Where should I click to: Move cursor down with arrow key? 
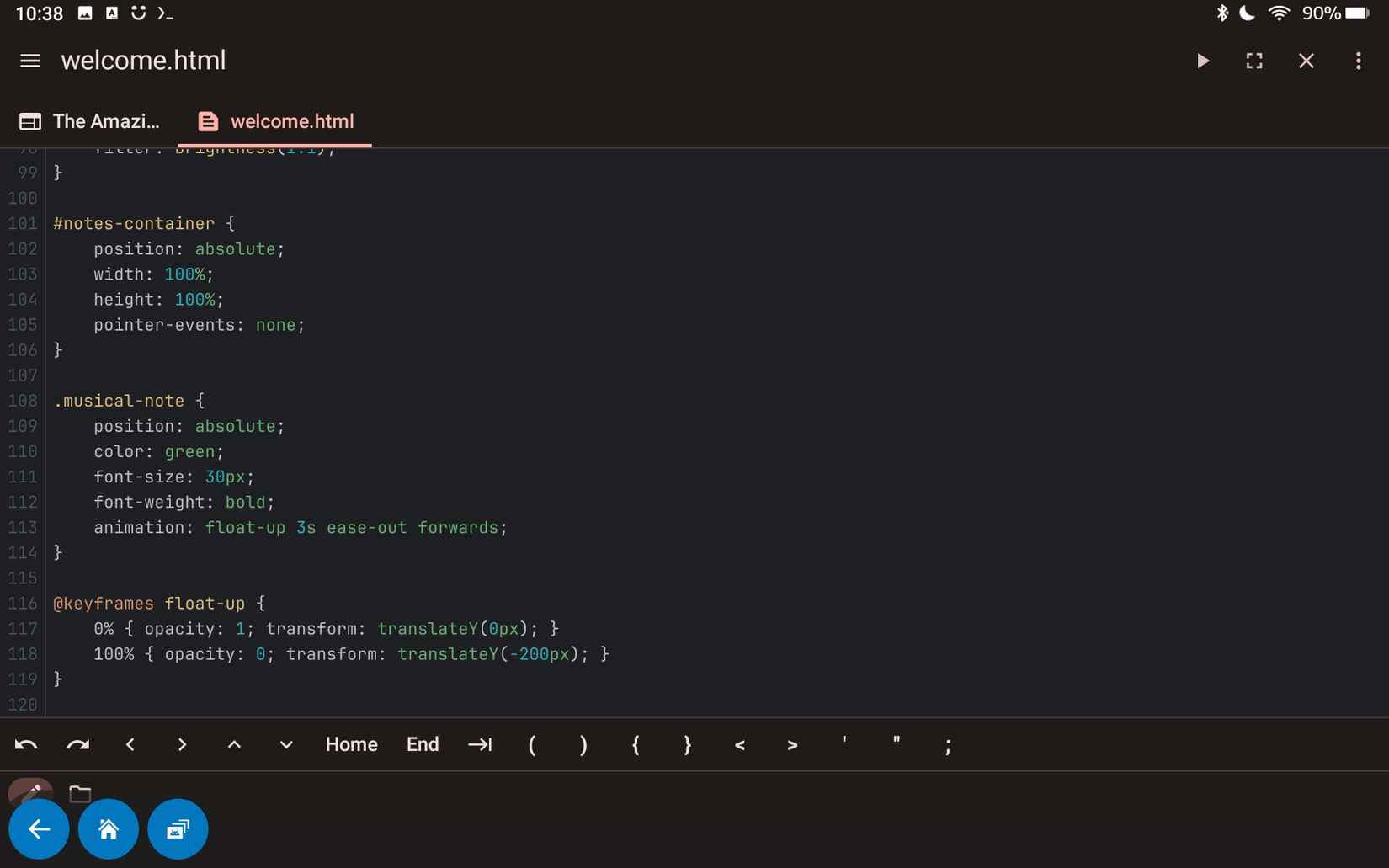click(286, 744)
